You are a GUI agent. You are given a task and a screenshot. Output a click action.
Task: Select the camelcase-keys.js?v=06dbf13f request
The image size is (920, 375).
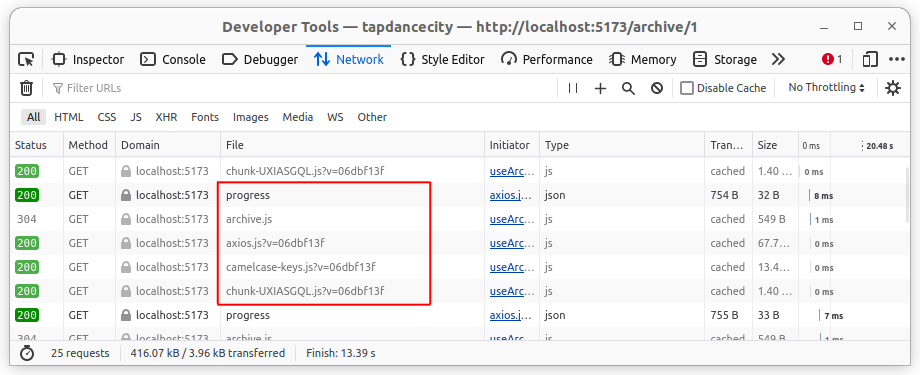pyautogui.click(x=459, y=267)
